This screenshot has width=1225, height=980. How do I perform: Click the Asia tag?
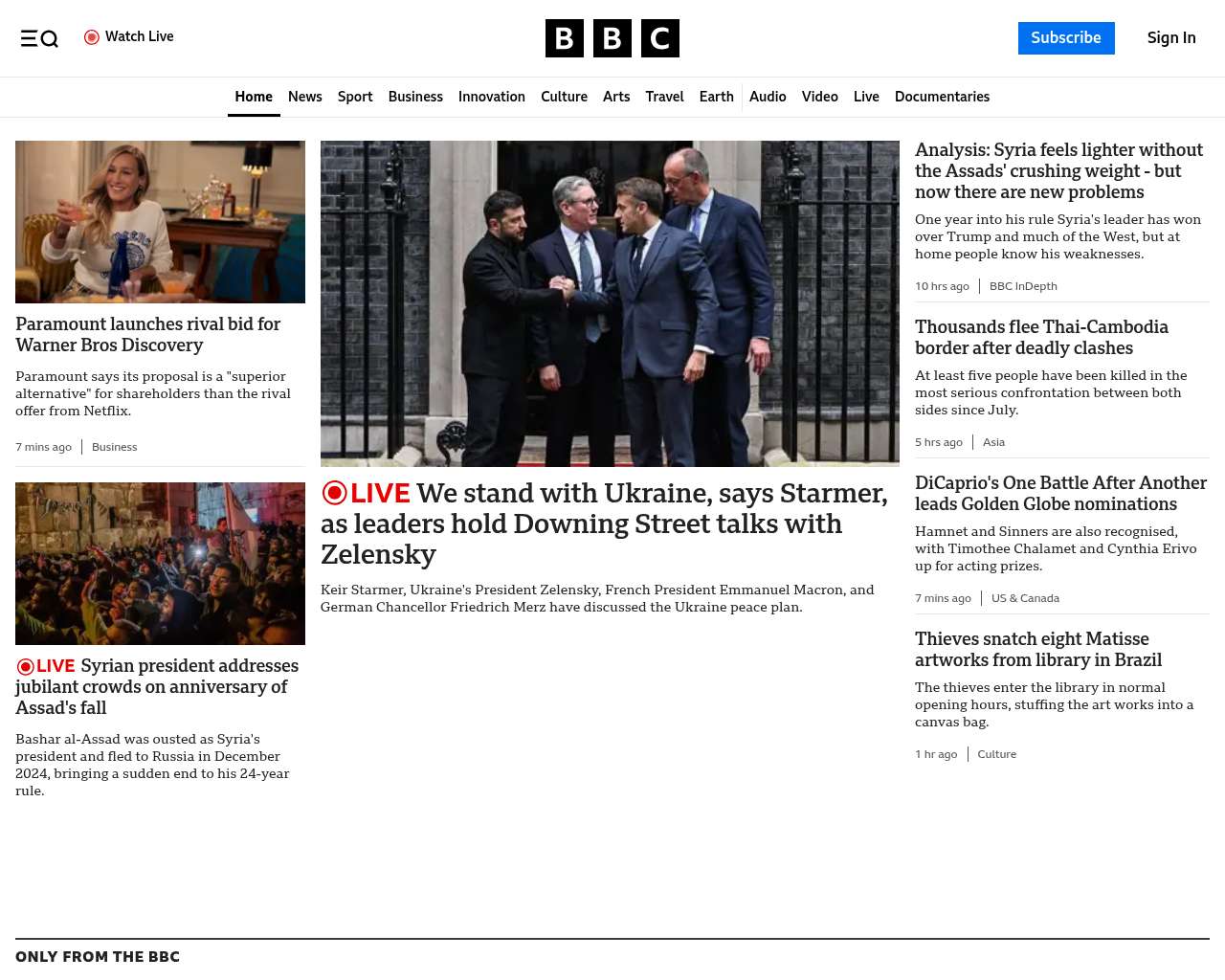993,442
